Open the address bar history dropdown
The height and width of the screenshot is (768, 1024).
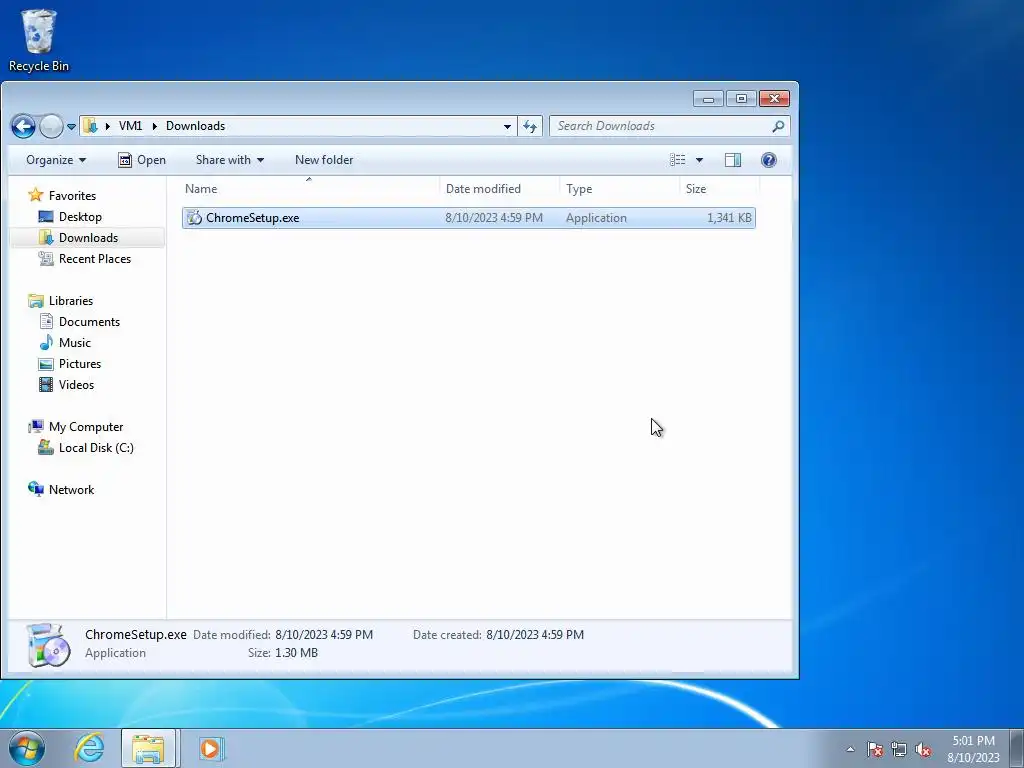(507, 127)
